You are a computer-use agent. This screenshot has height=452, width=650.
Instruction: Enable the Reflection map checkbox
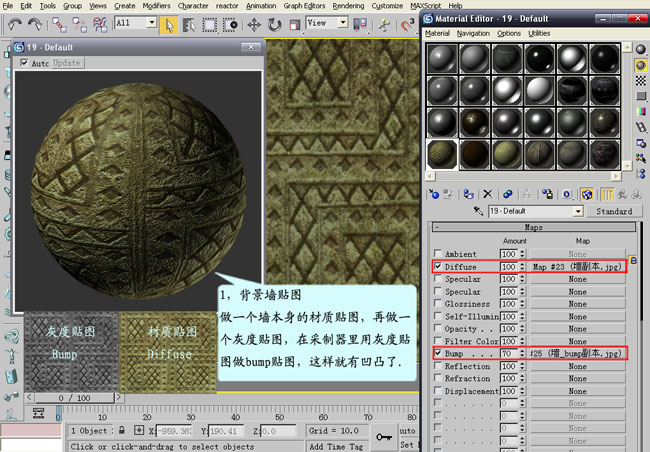[x=438, y=367]
